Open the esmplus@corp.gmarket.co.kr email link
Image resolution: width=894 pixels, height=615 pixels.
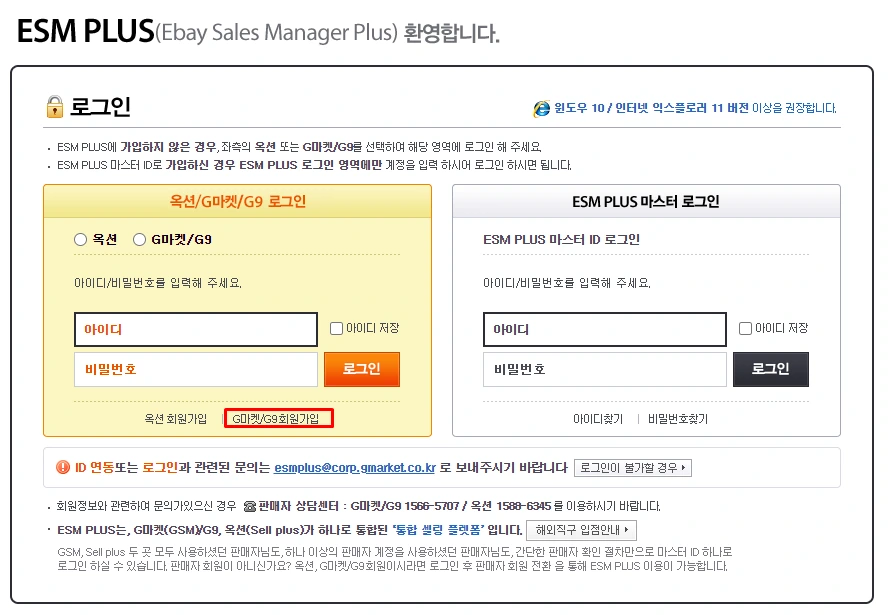click(x=355, y=468)
